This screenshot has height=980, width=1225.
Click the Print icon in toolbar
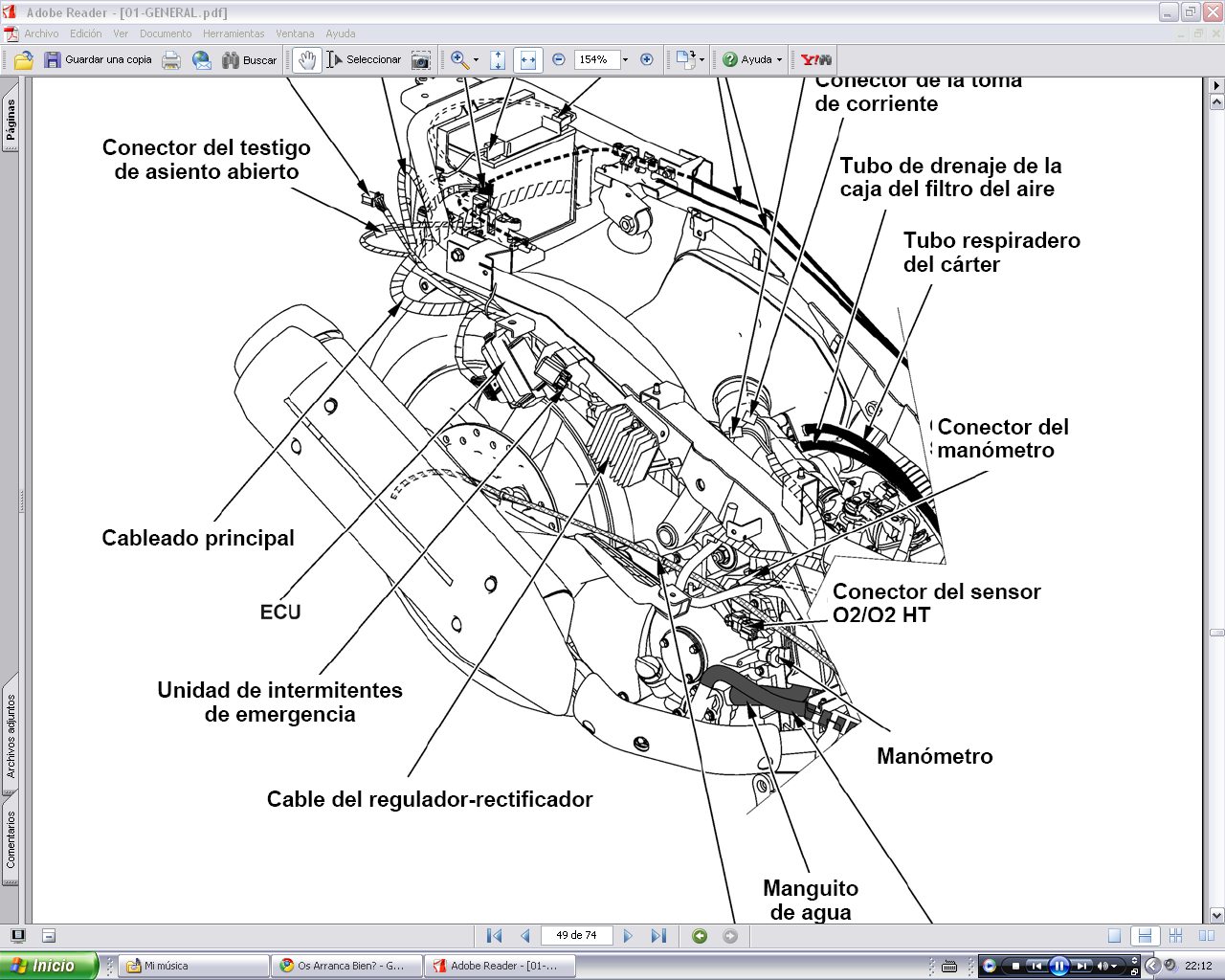click(x=171, y=60)
